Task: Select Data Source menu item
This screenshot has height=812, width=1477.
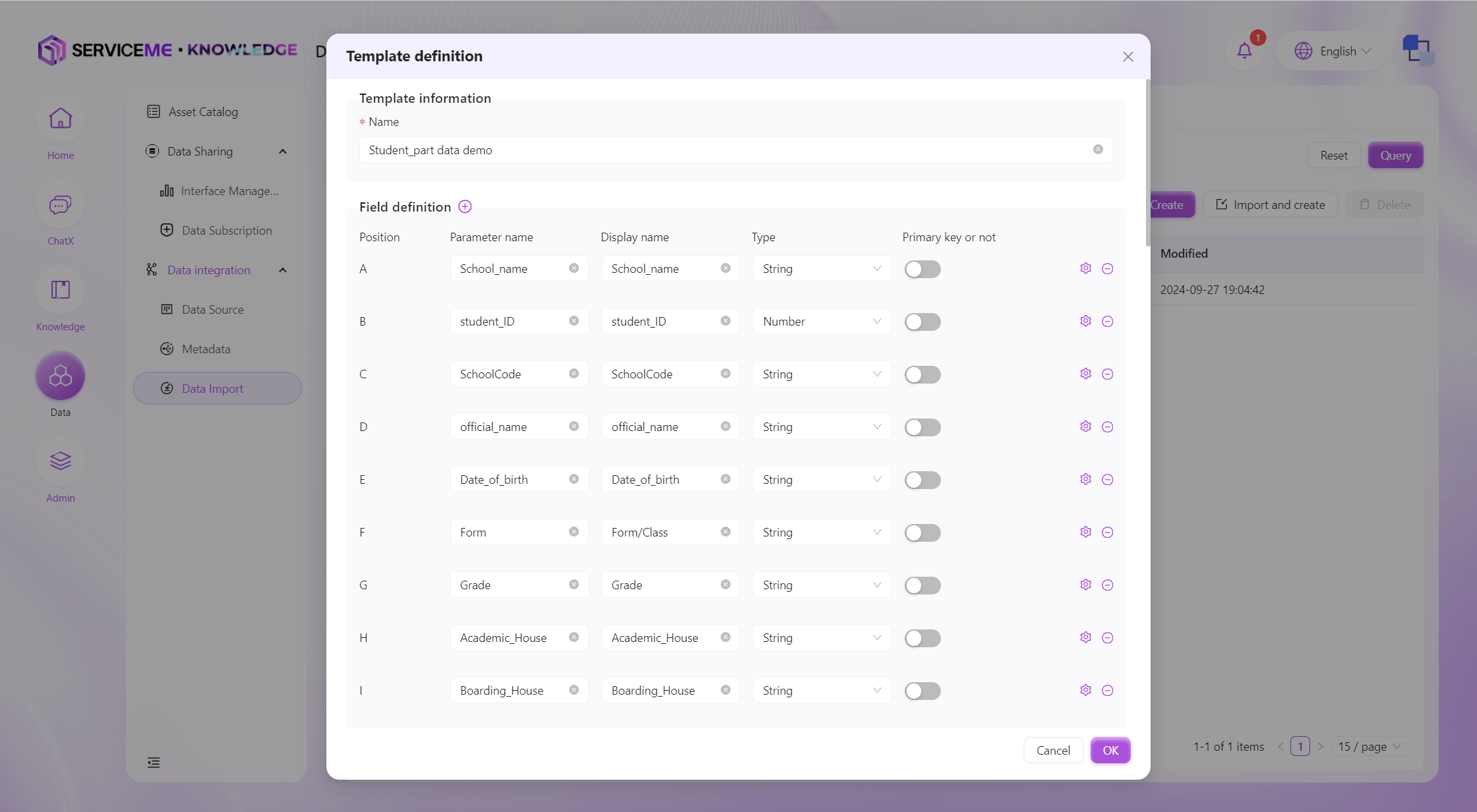Action: click(212, 310)
